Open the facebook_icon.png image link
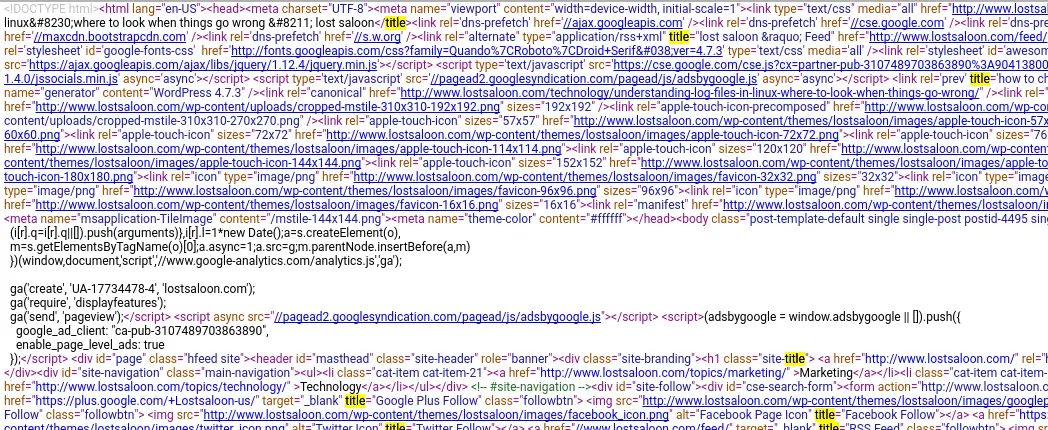This screenshot has height=430, width=1048. click(437, 416)
